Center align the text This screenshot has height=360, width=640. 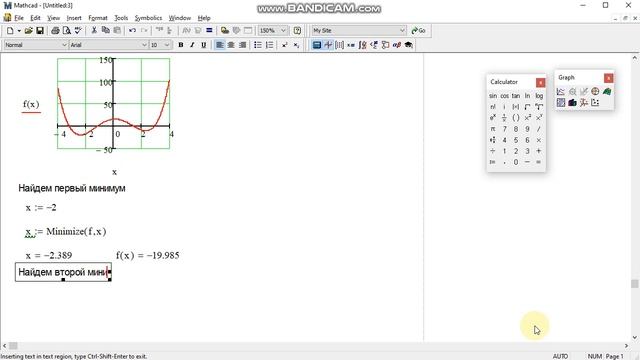click(231, 45)
